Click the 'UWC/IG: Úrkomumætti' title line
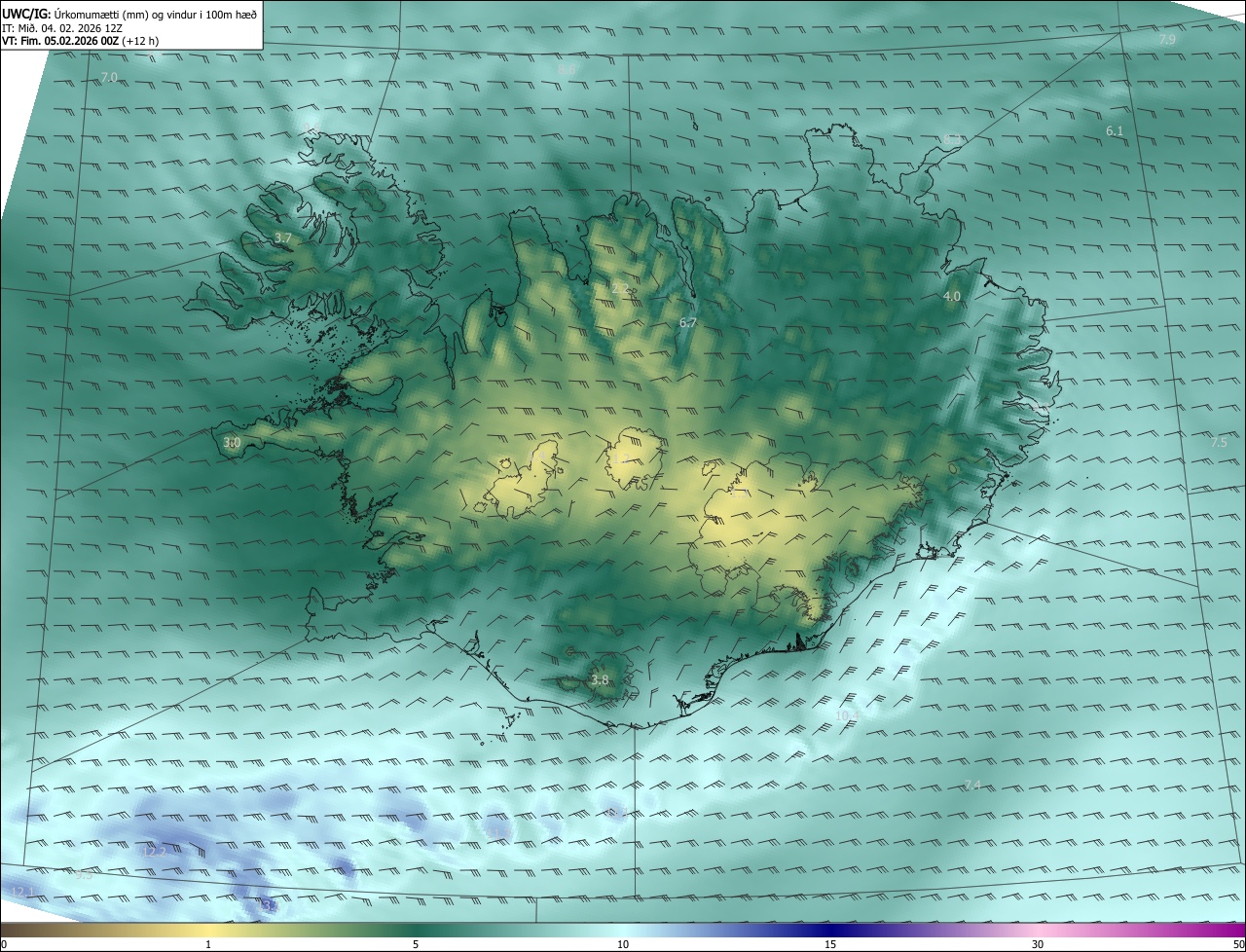The height and width of the screenshot is (952, 1246). pos(129,13)
